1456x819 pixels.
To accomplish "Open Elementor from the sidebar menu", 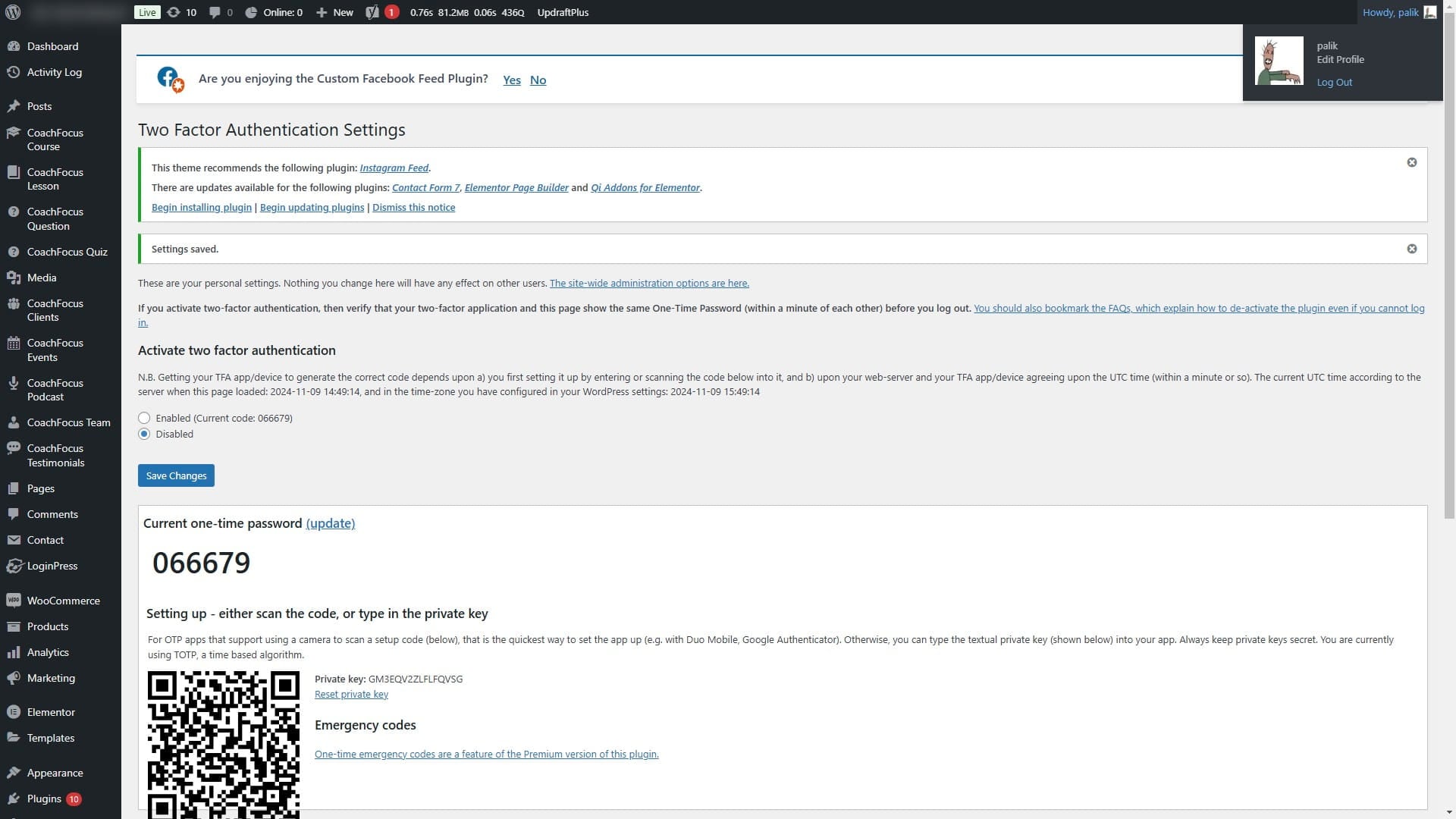I will (x=51, y=712).
